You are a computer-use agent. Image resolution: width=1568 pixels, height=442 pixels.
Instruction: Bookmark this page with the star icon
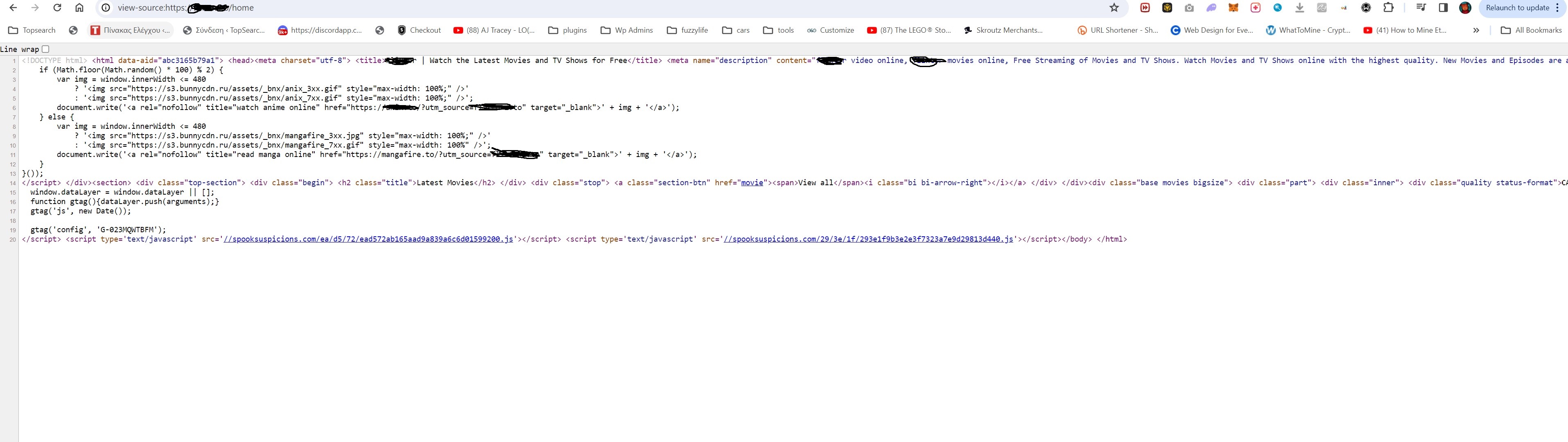[x=1114, y=8]
